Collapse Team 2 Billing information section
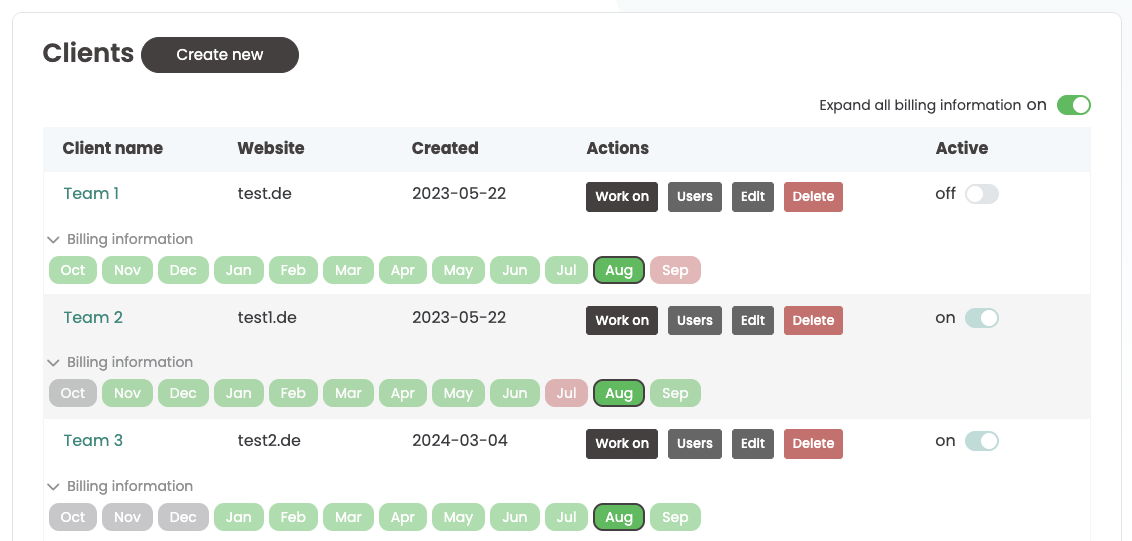 point(54,363)
